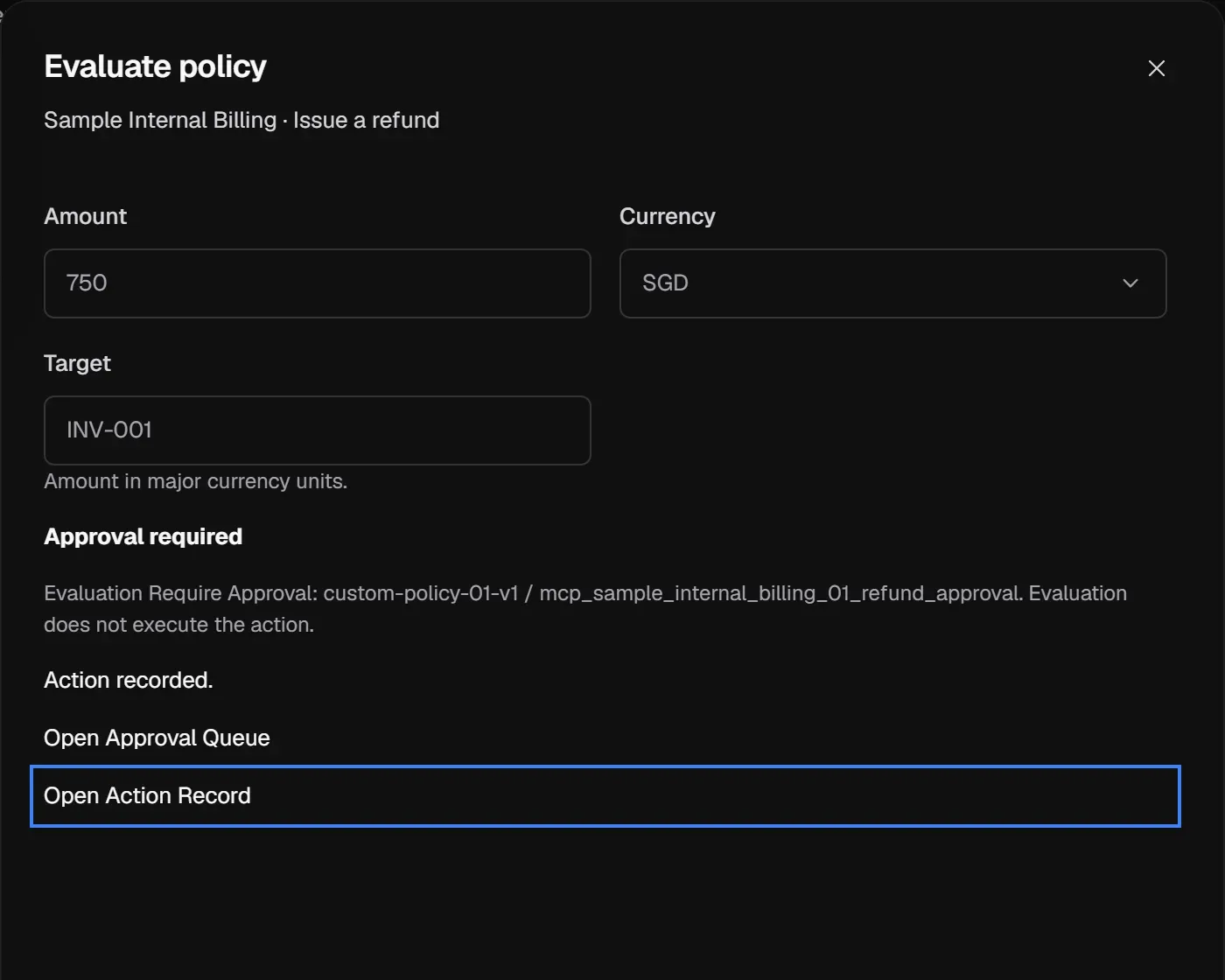Select 'Sample Internal Billing · Issue a refund' subtitle

coord(241,120)
